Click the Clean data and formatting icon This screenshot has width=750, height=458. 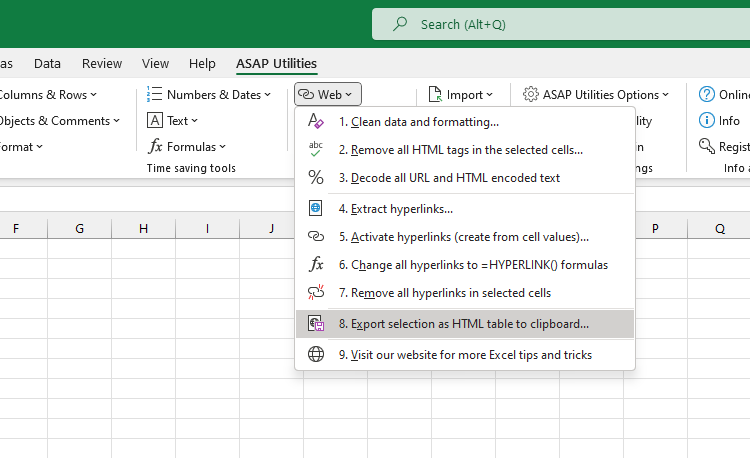(316, 121)
